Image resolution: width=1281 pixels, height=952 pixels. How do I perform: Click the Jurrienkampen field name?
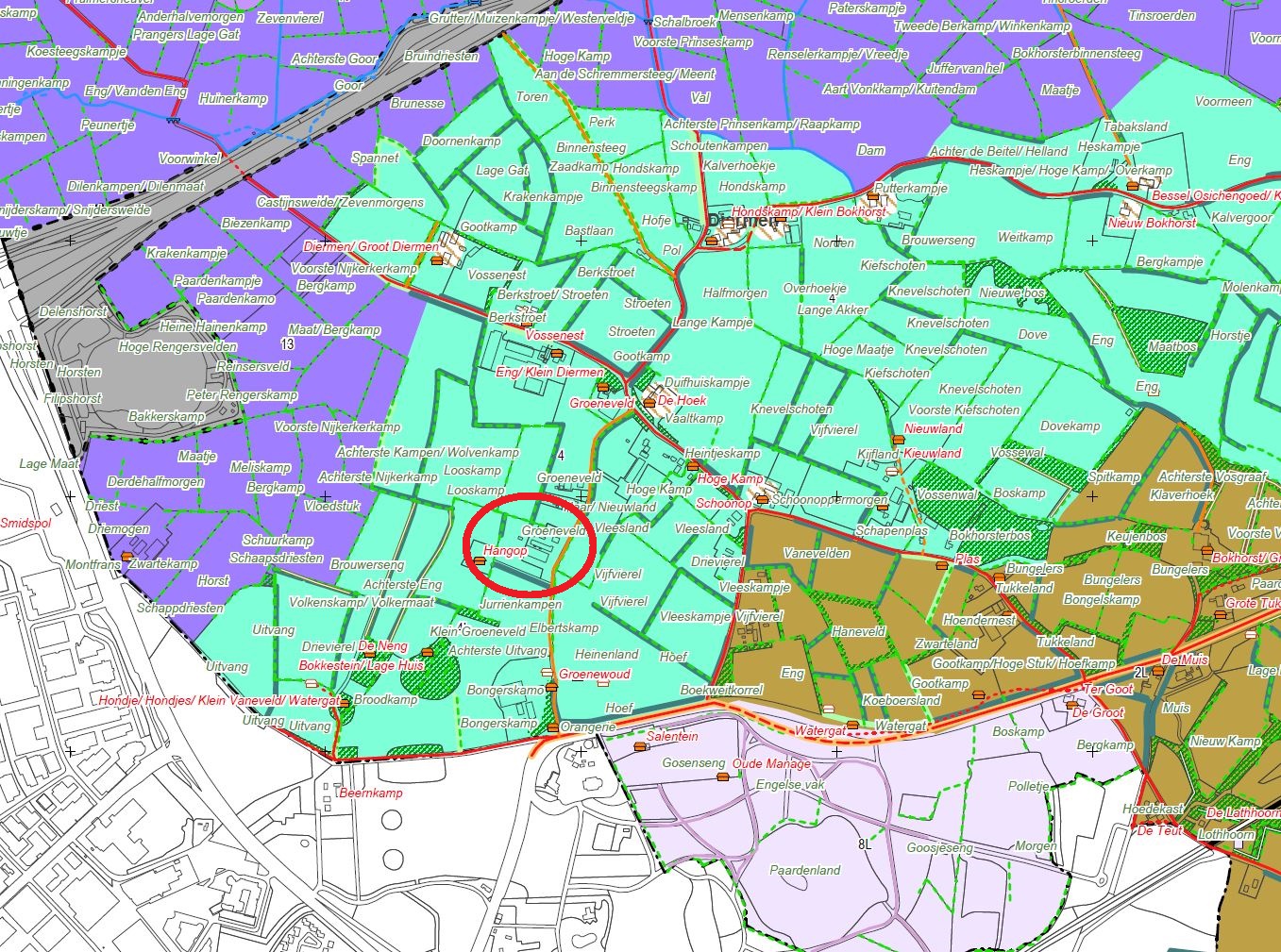(x=520, y=604)
